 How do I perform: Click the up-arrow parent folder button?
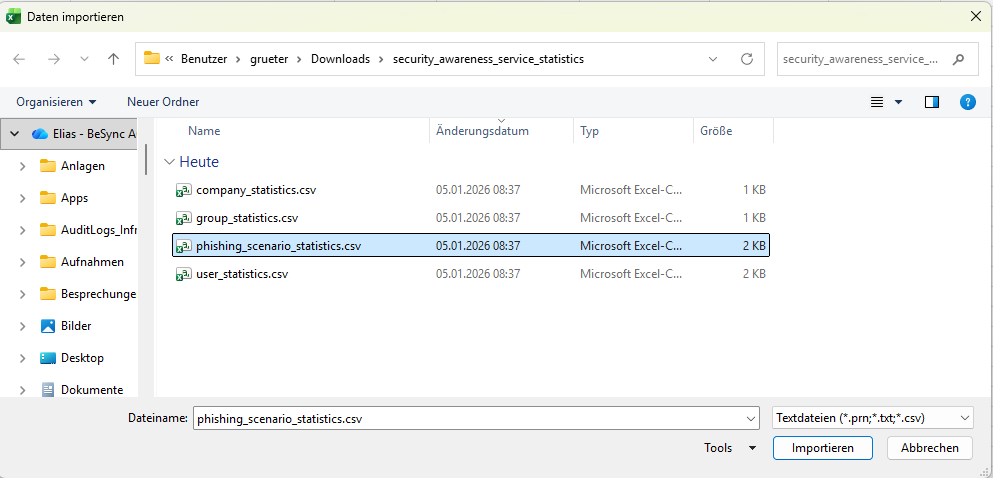113,59
